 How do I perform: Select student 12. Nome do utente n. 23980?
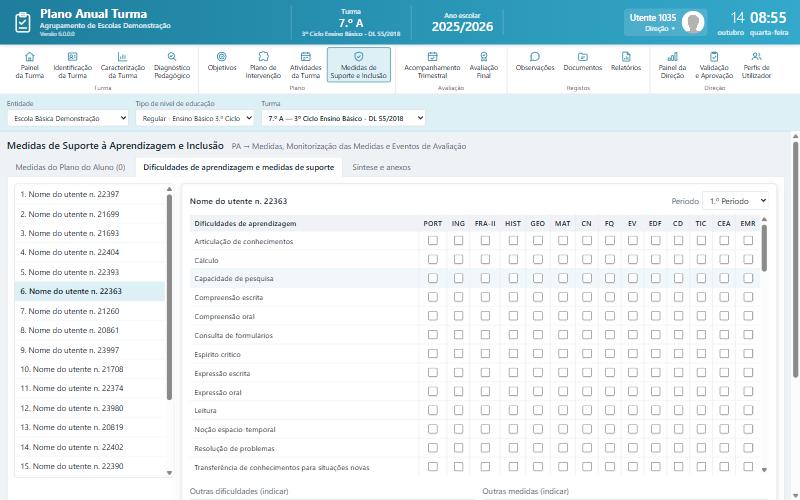tap(89, 408)
